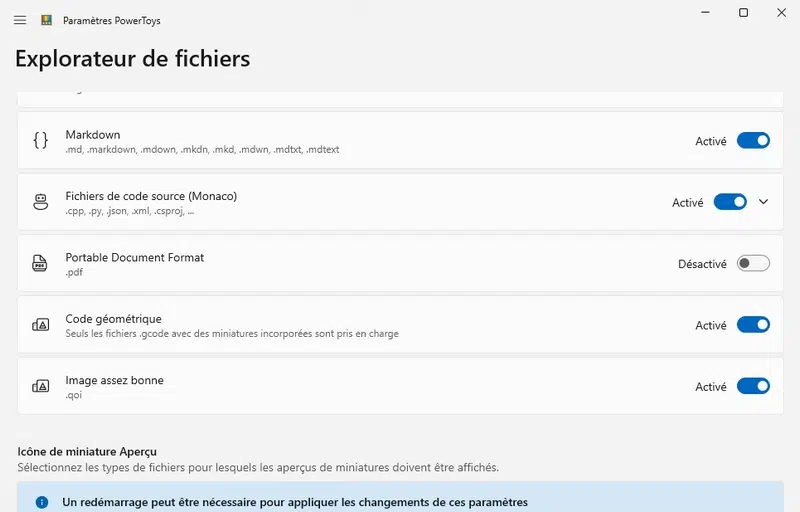Viewport: 800px width, 512px height.
Task: Click the blue information icon in restart notice
Action: click(42, 502)
